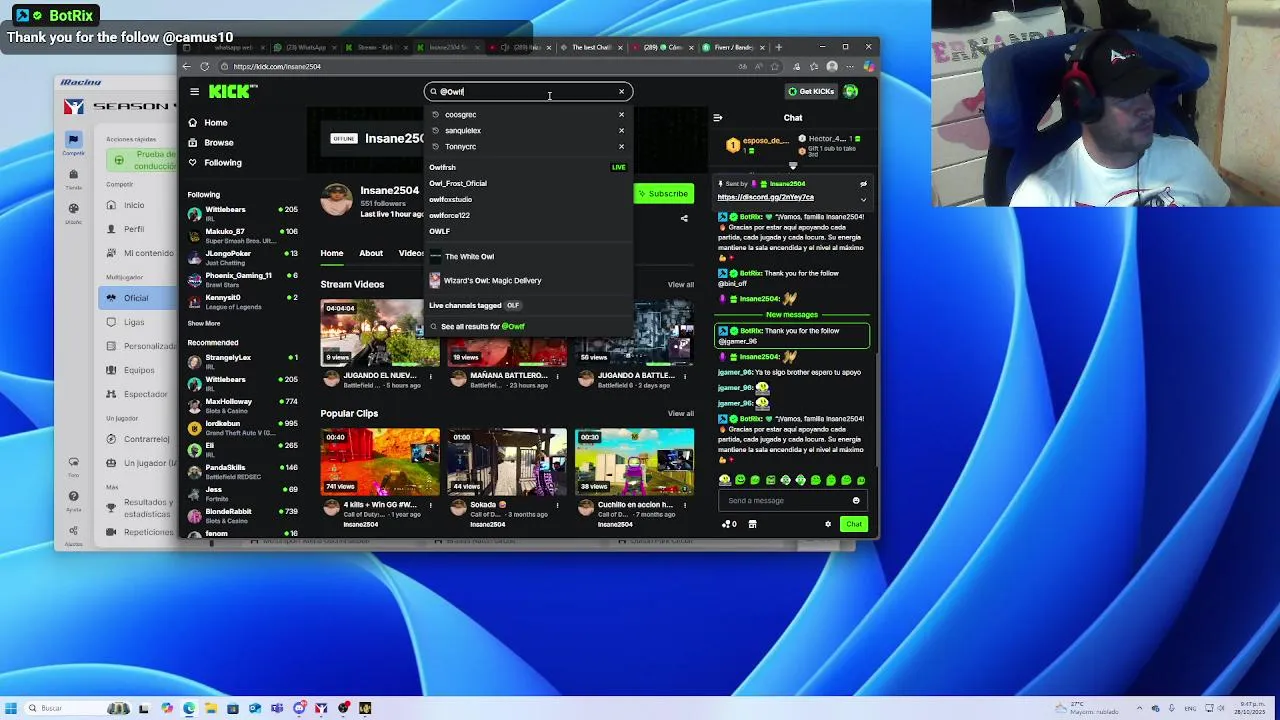Go to Browse in Kick sidebar

tap(218, 142)
